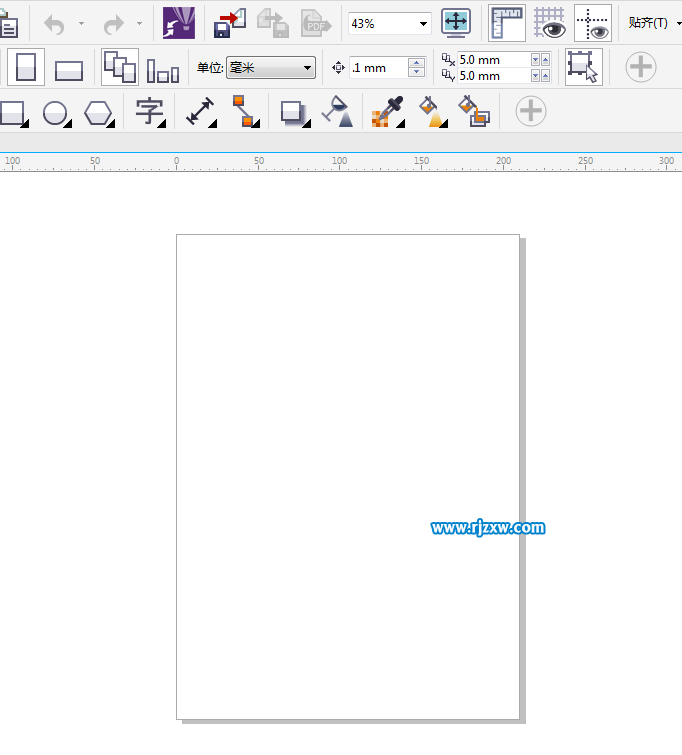Select the Parallel Dimension tool
682x755 pixels.
(201, 112)
